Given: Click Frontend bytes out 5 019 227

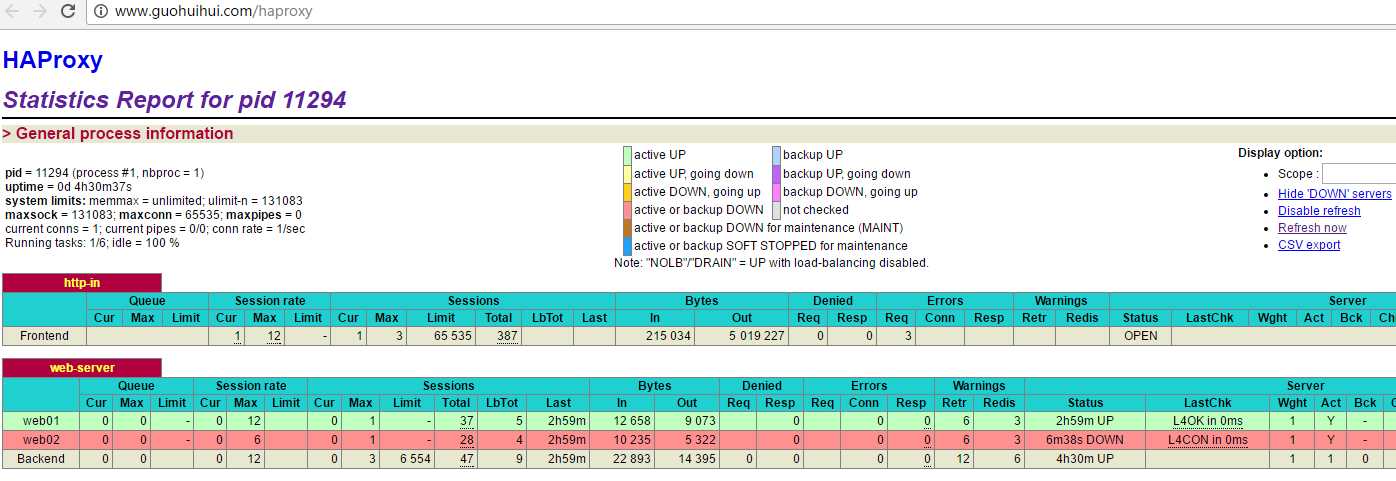Looking at the screenshot, I should [x=755, y=336].
